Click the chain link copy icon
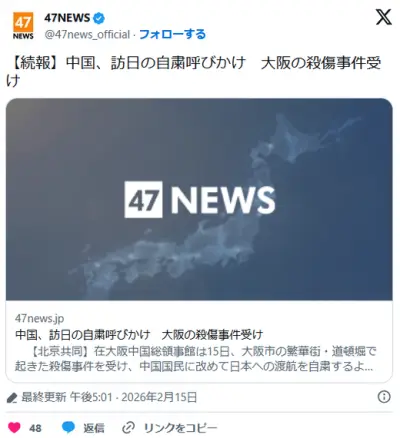The image size is (400, 438). click(128, 427)
